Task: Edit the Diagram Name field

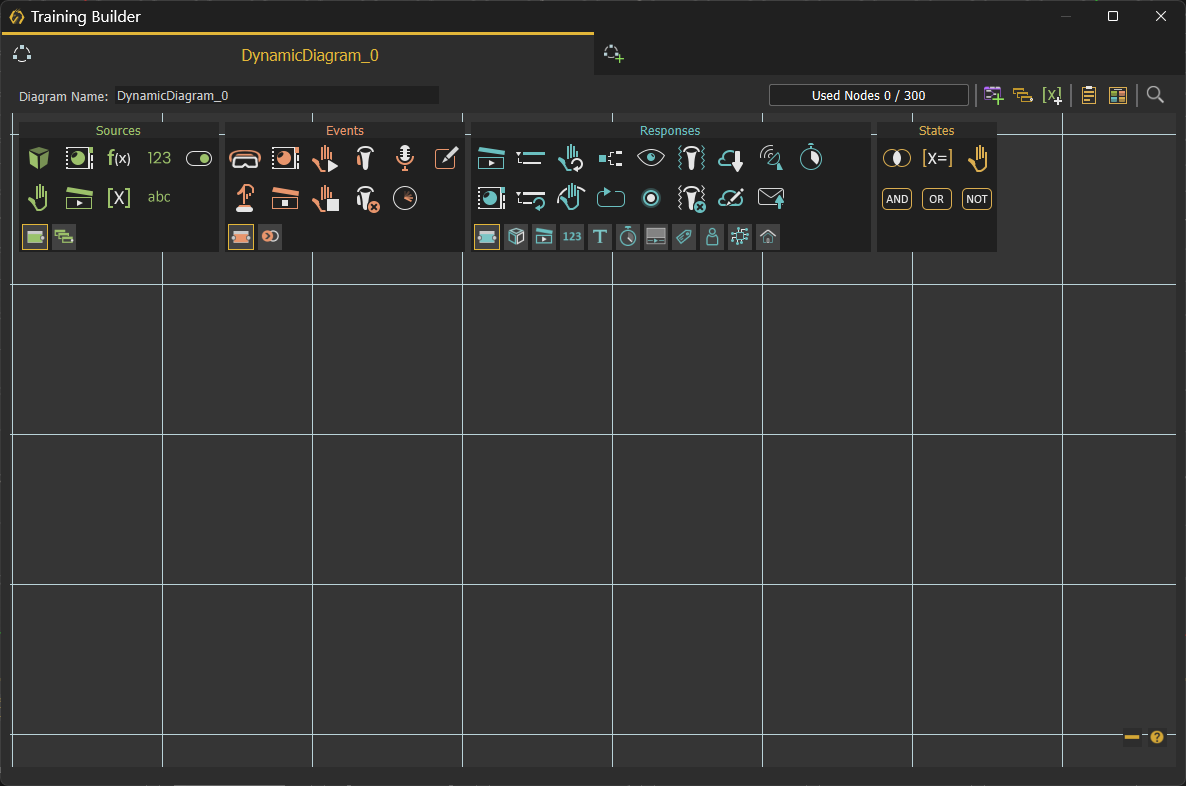Action: (277, 95)
